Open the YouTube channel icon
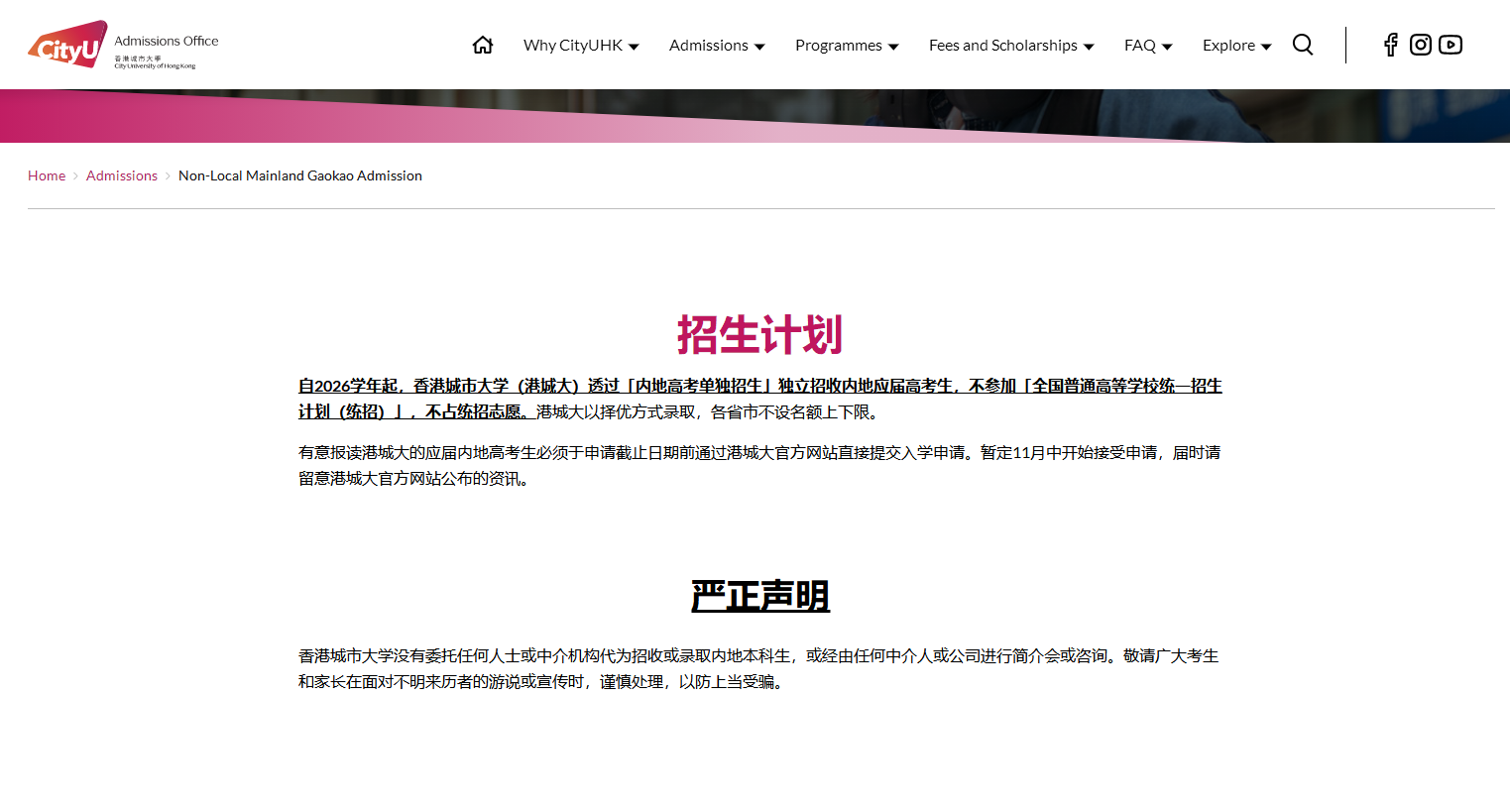1510x812 pixels. [x=1450, y=45]
